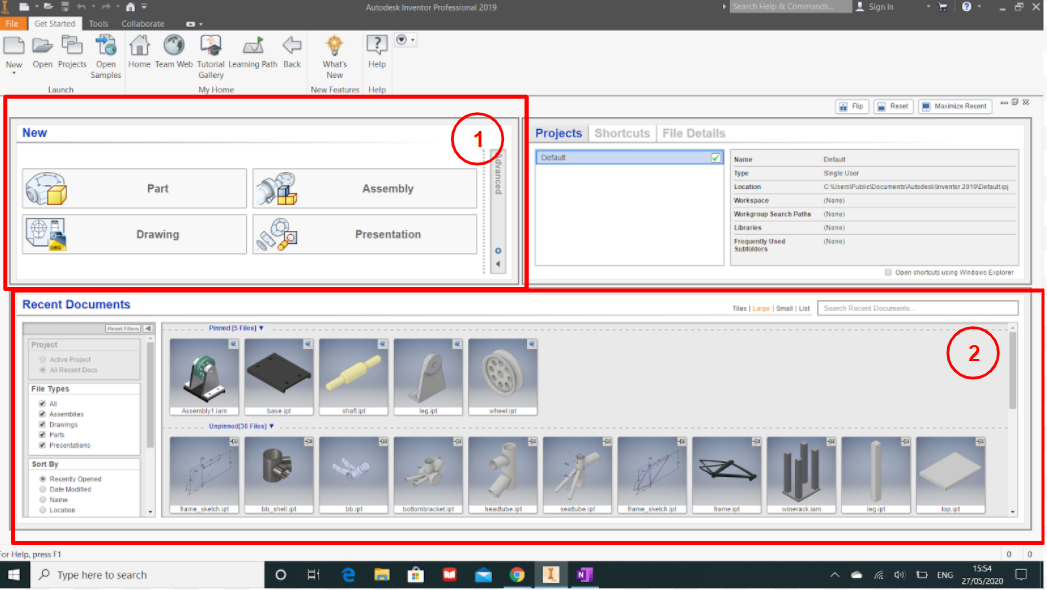Viewport: 1047px width, 590px height.
Task: Create a new Assembly file
Action: click(365, 189)
